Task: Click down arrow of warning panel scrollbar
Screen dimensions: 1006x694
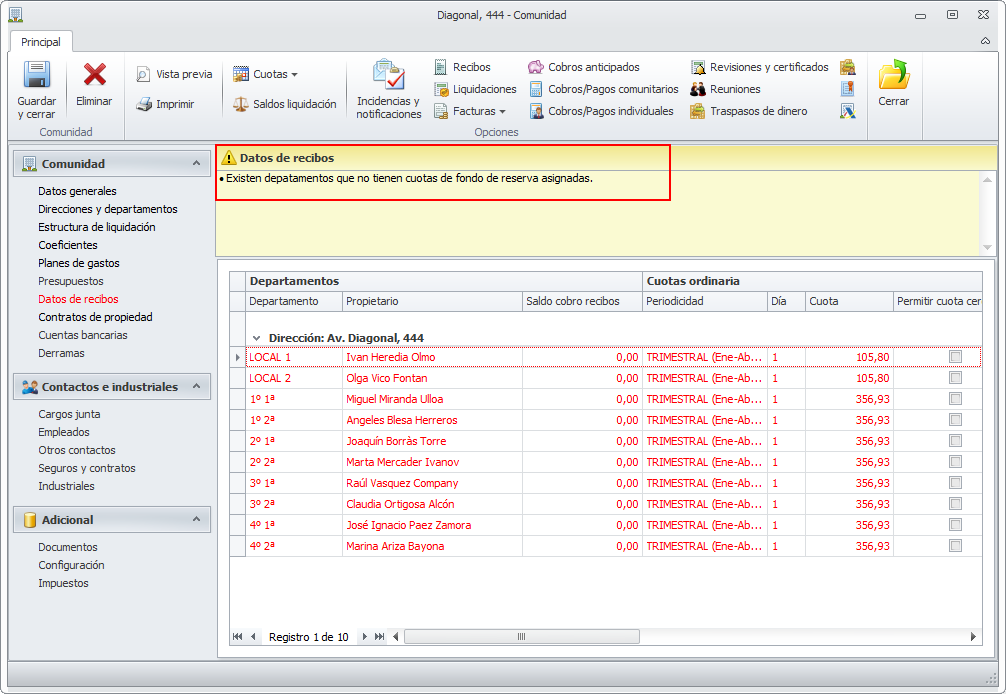Action: (x=987, y=248)
